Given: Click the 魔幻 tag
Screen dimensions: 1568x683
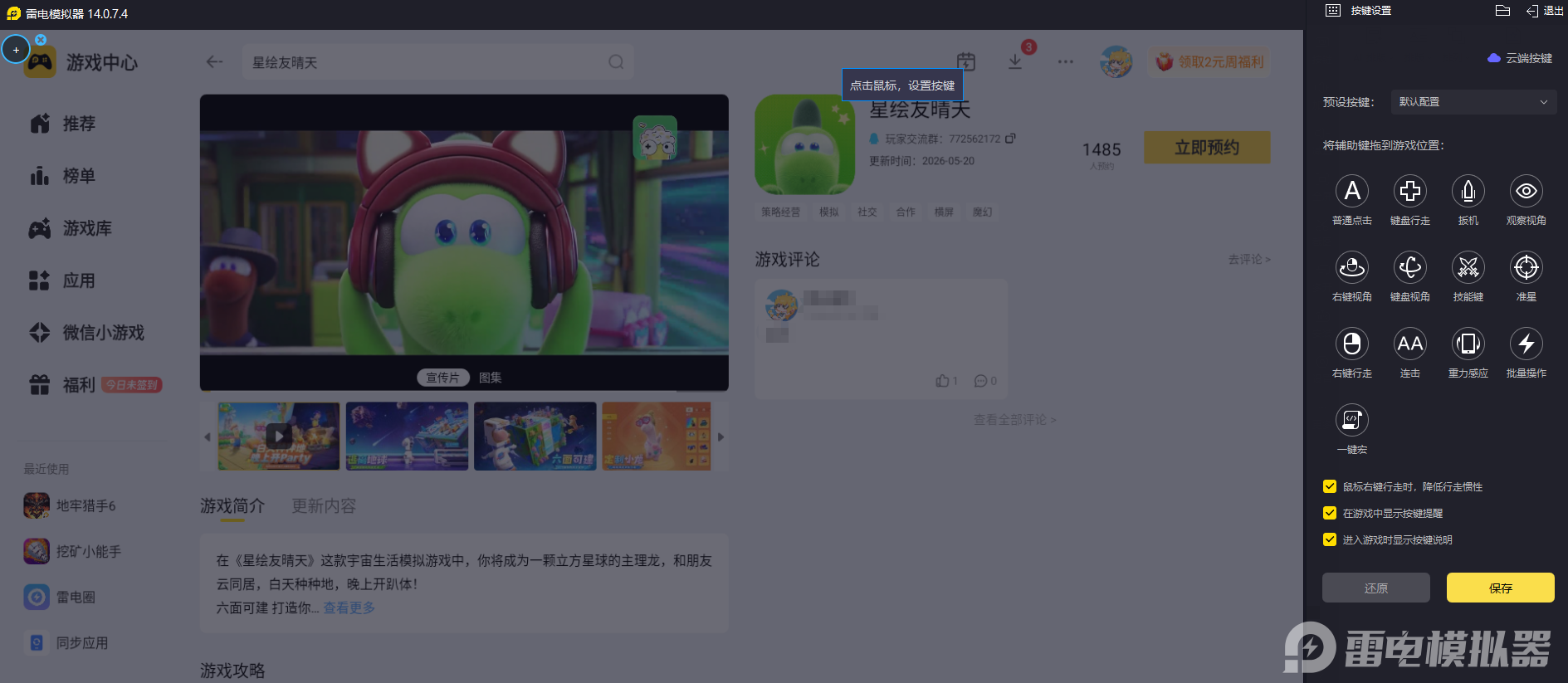Looking at the screenshot, I should [x=982, y=212].
